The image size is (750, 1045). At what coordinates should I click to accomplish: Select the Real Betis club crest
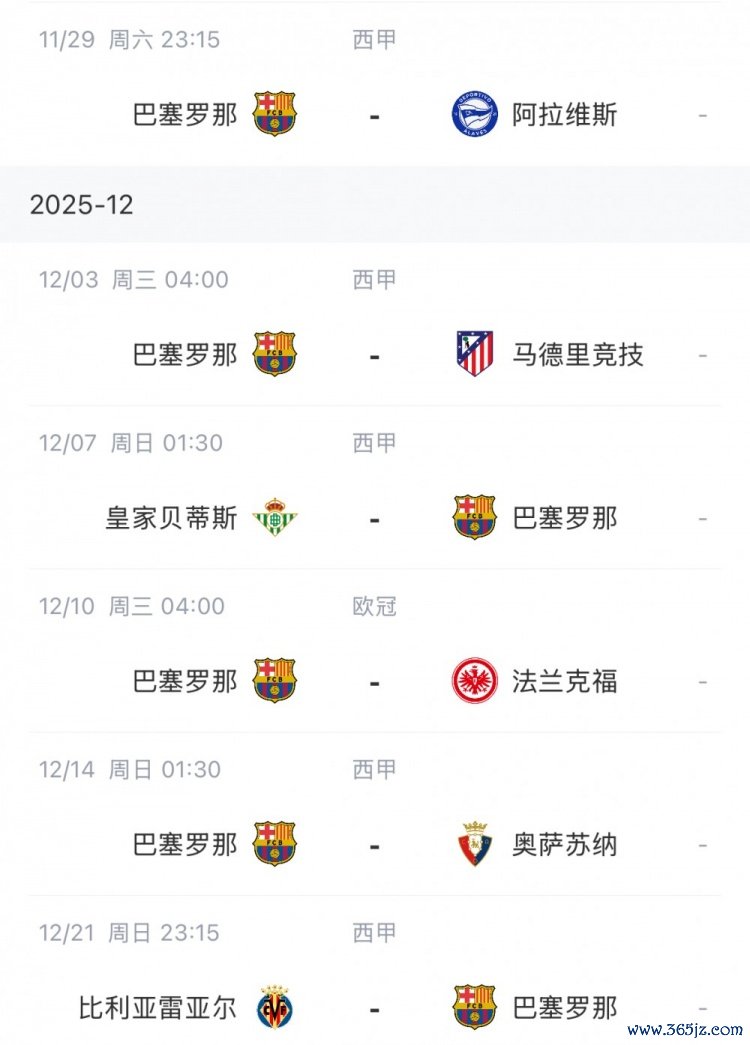click(274, 518)
